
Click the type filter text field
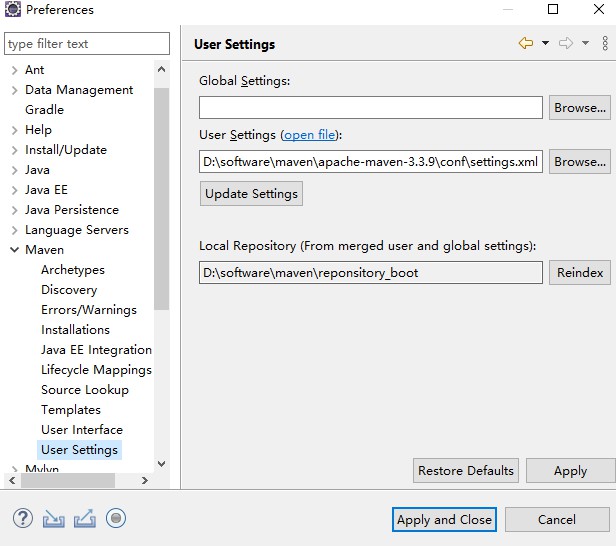click(x=87, y=44)
